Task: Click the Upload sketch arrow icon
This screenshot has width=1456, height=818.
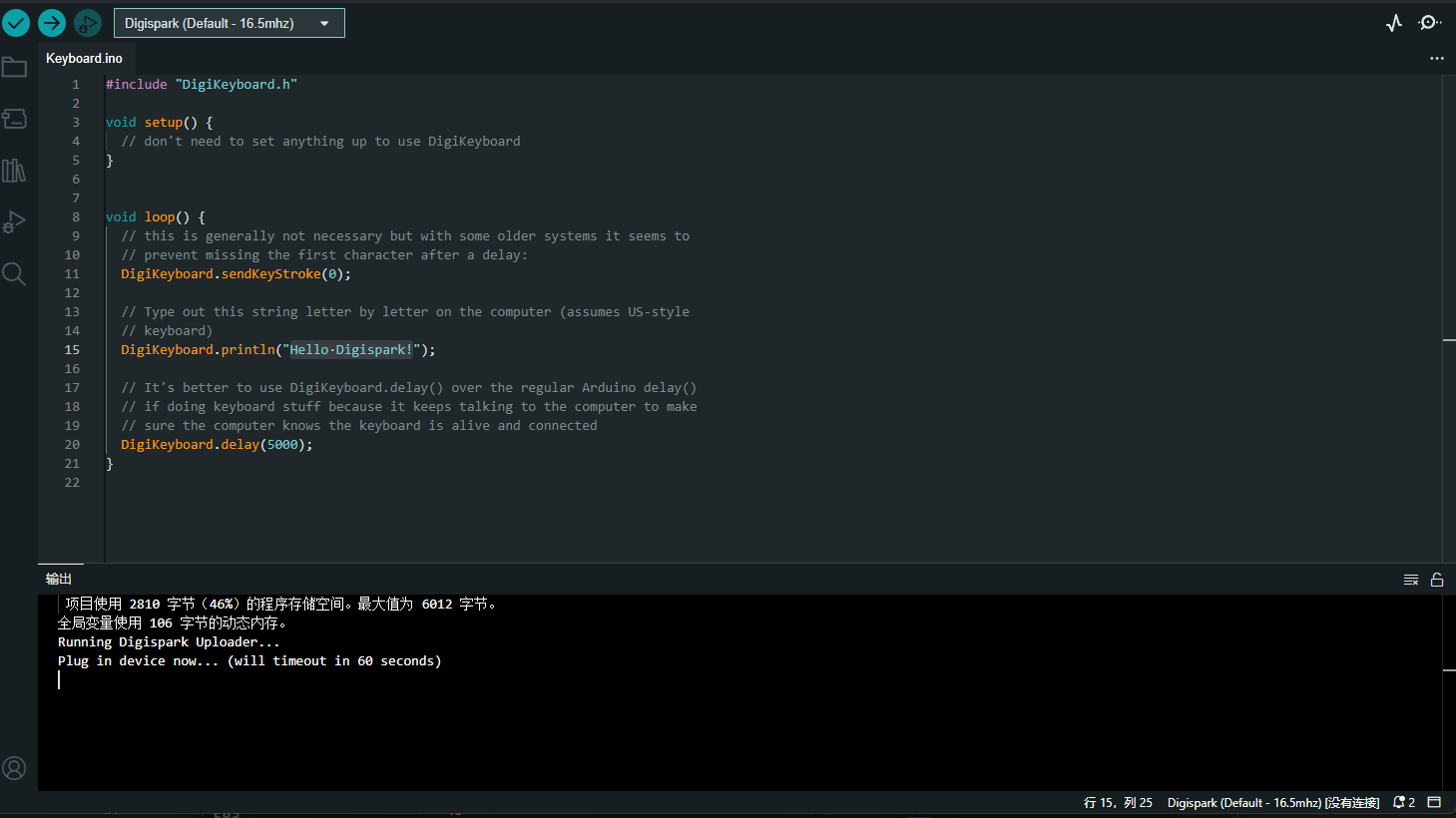Action: (x=51, y=22)
